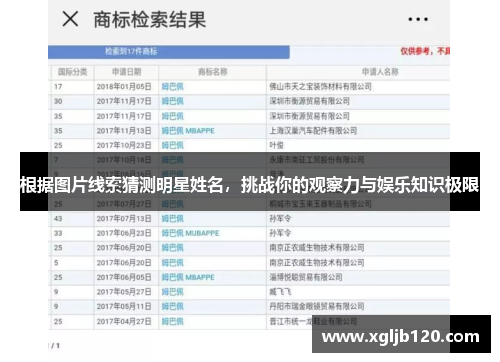The width and height of the screenshot is (500, 362).
Task: Open the 姆巴佩 trademark dated 2017年04月27日
Action: point(173,321)
